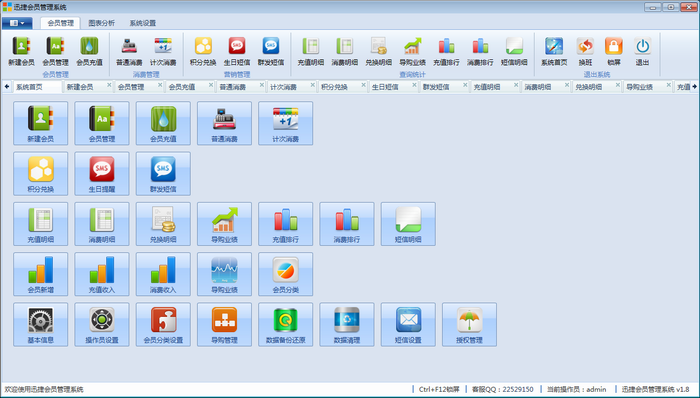Click the 退出 power icon
Screen dimensions: 700x398
click(x=642, y=52)
